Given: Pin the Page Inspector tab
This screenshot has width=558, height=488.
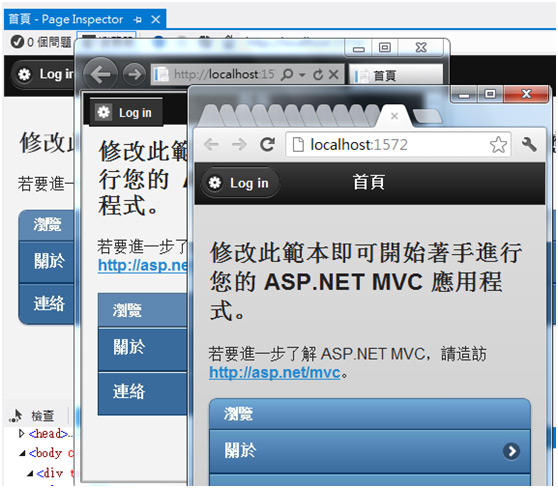Looking at the screenshot, I should point(137,20).
